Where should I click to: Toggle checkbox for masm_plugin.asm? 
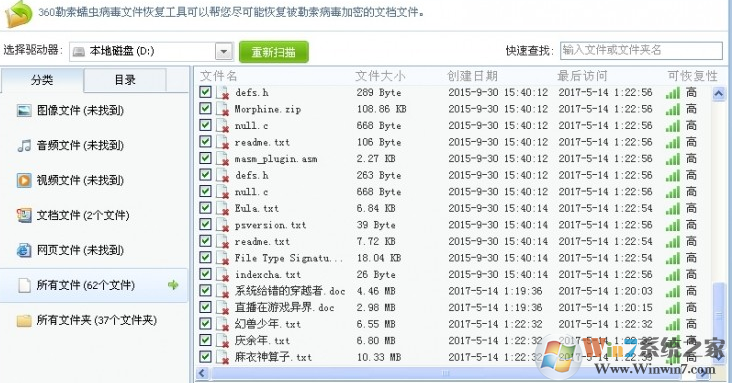205,158
